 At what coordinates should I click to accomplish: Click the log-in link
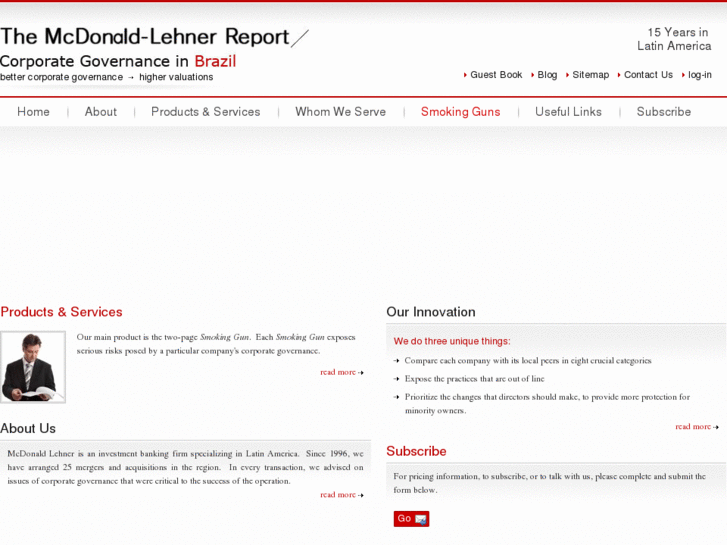[x=700, y=75]
